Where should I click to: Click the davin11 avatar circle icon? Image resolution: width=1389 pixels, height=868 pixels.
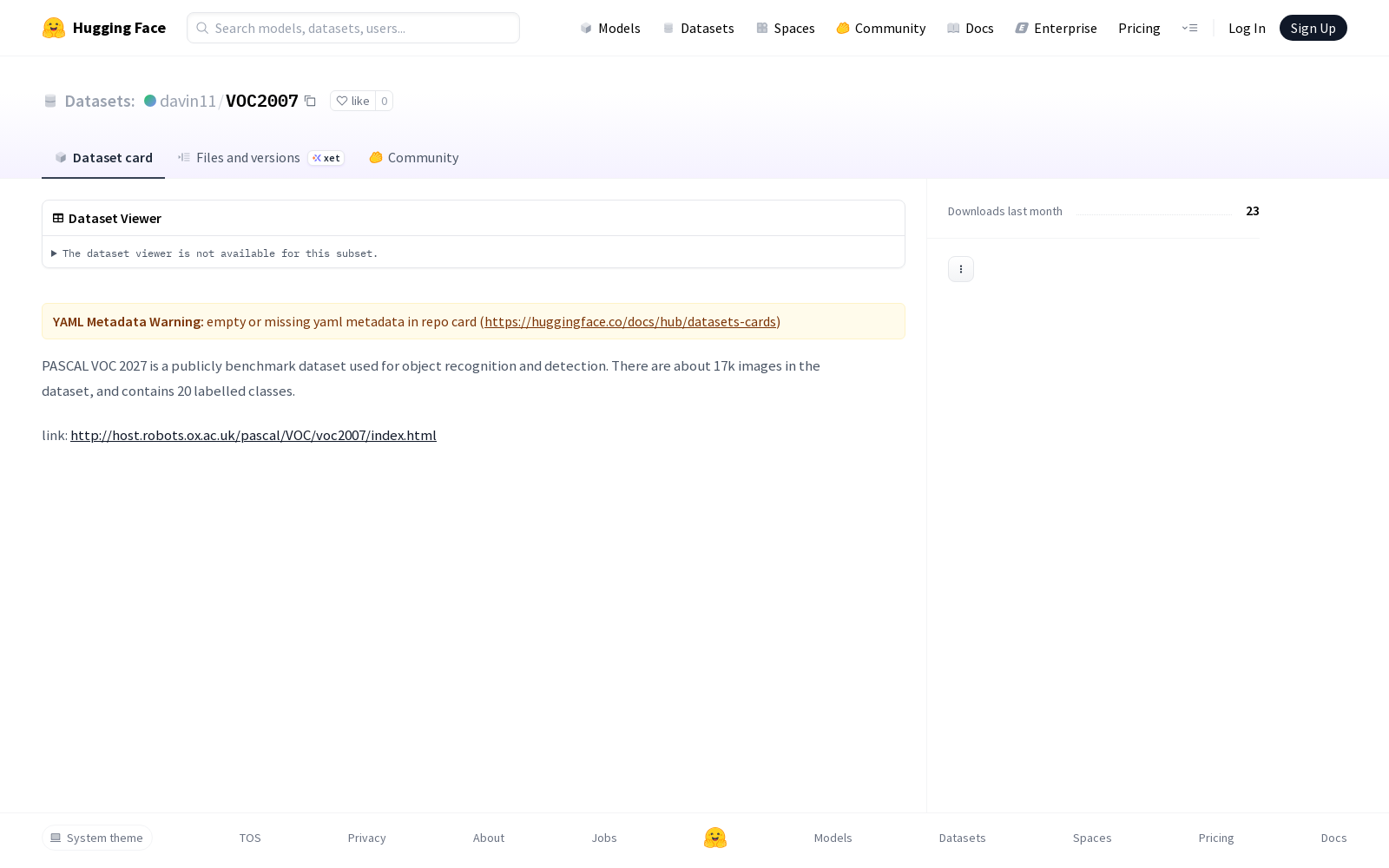click(150, 101)
